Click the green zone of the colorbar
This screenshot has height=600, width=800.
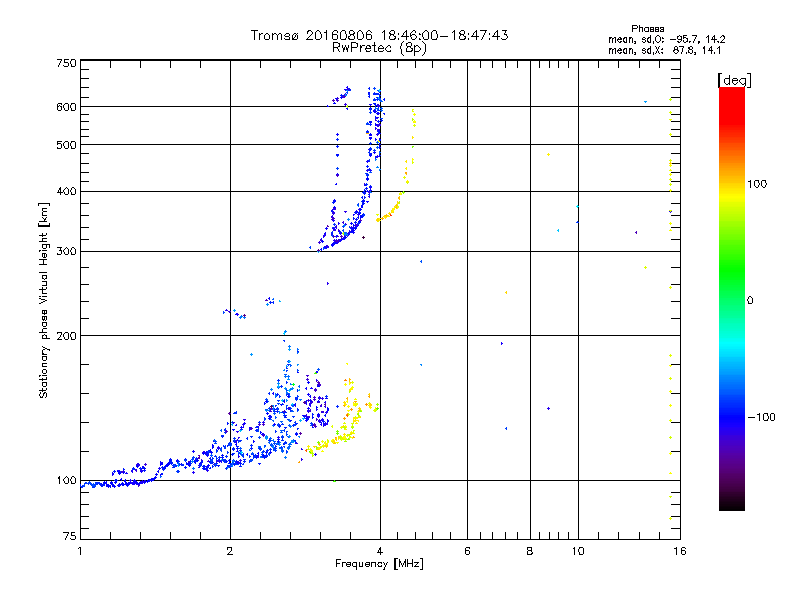tap(732, 270)
